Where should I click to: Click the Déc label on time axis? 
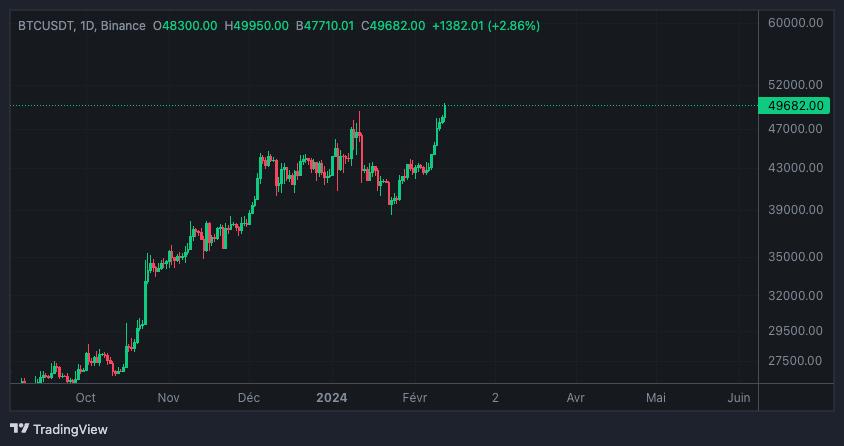tap(249, 398)
